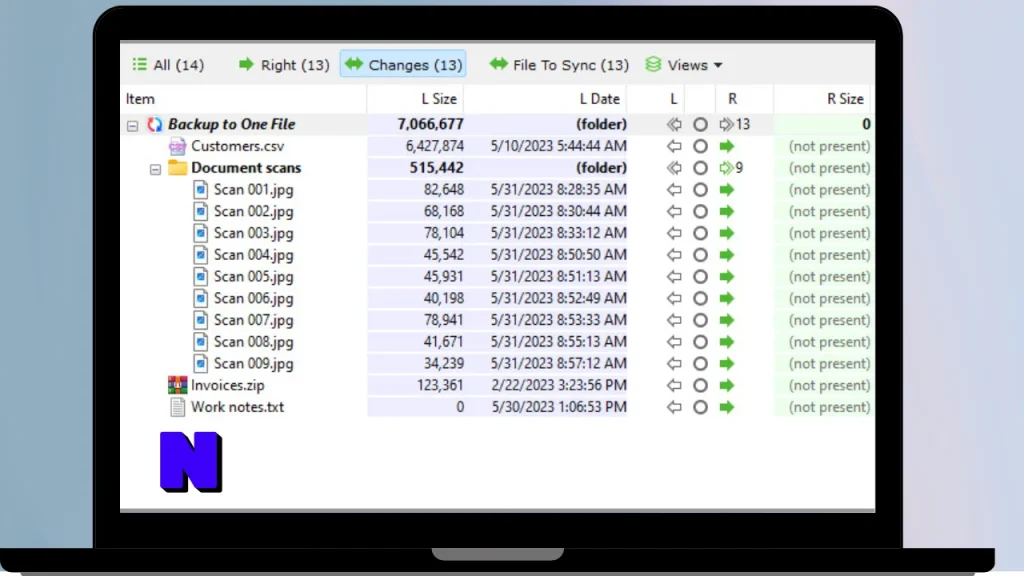Image resolution: width=1024 pixels, height=576 pixels.
Task: Select the Invoices.zip file name
Action: click(228, 385)
